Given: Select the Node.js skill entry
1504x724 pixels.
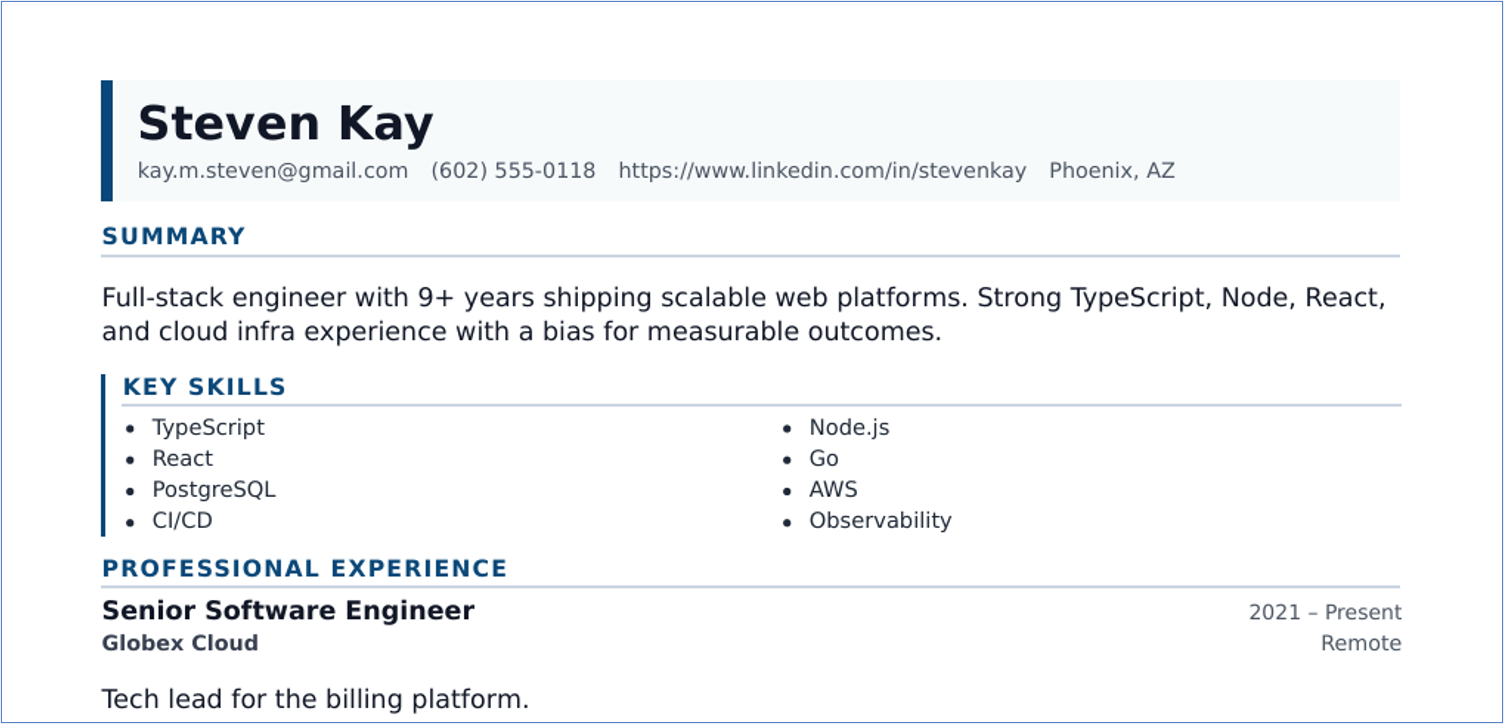Looking at the screenshot, I should 849,428.
